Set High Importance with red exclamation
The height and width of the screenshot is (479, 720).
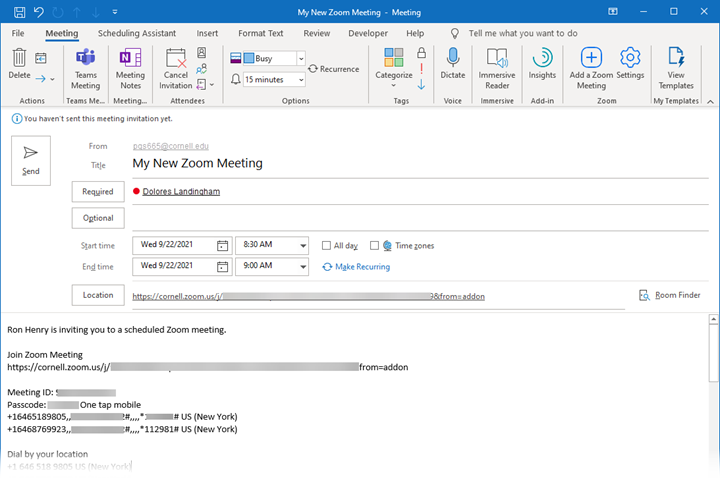click(x=421, y=69)
